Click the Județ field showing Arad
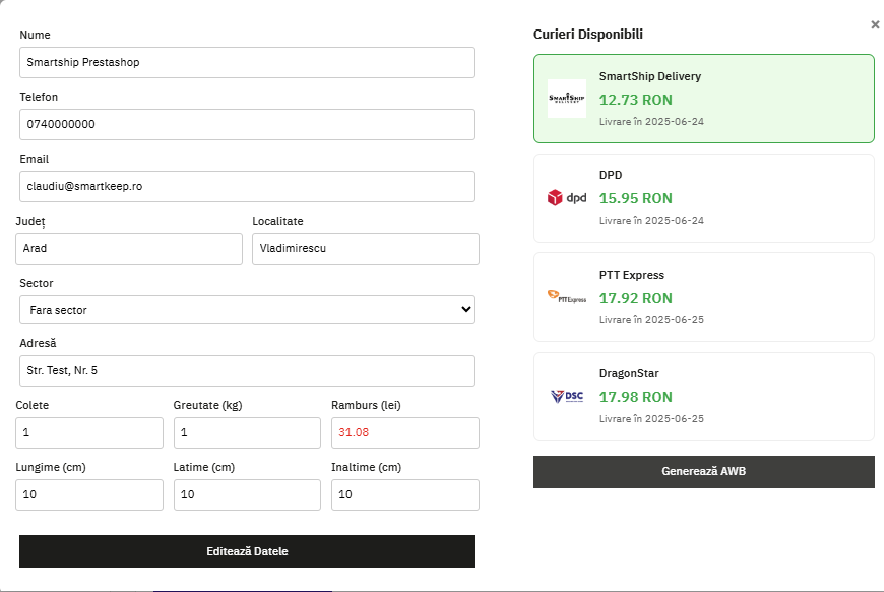 [129, 249]
